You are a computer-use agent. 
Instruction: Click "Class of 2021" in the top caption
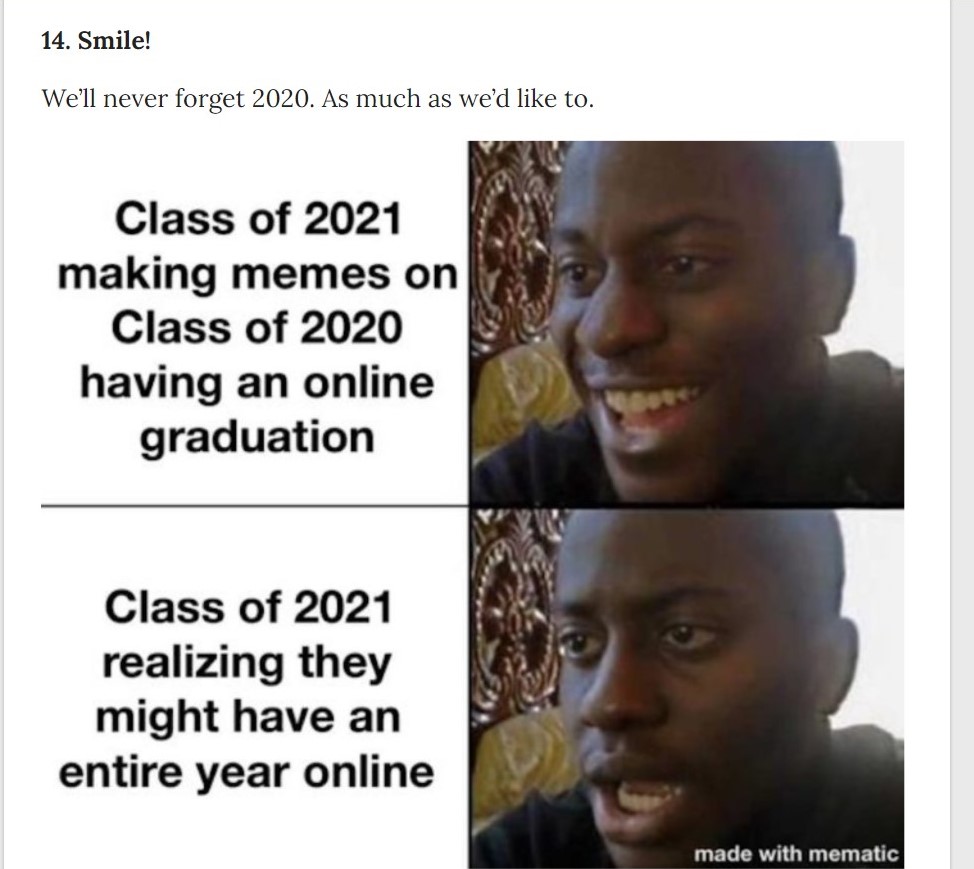pyautogui.click(x=257, y=219)
